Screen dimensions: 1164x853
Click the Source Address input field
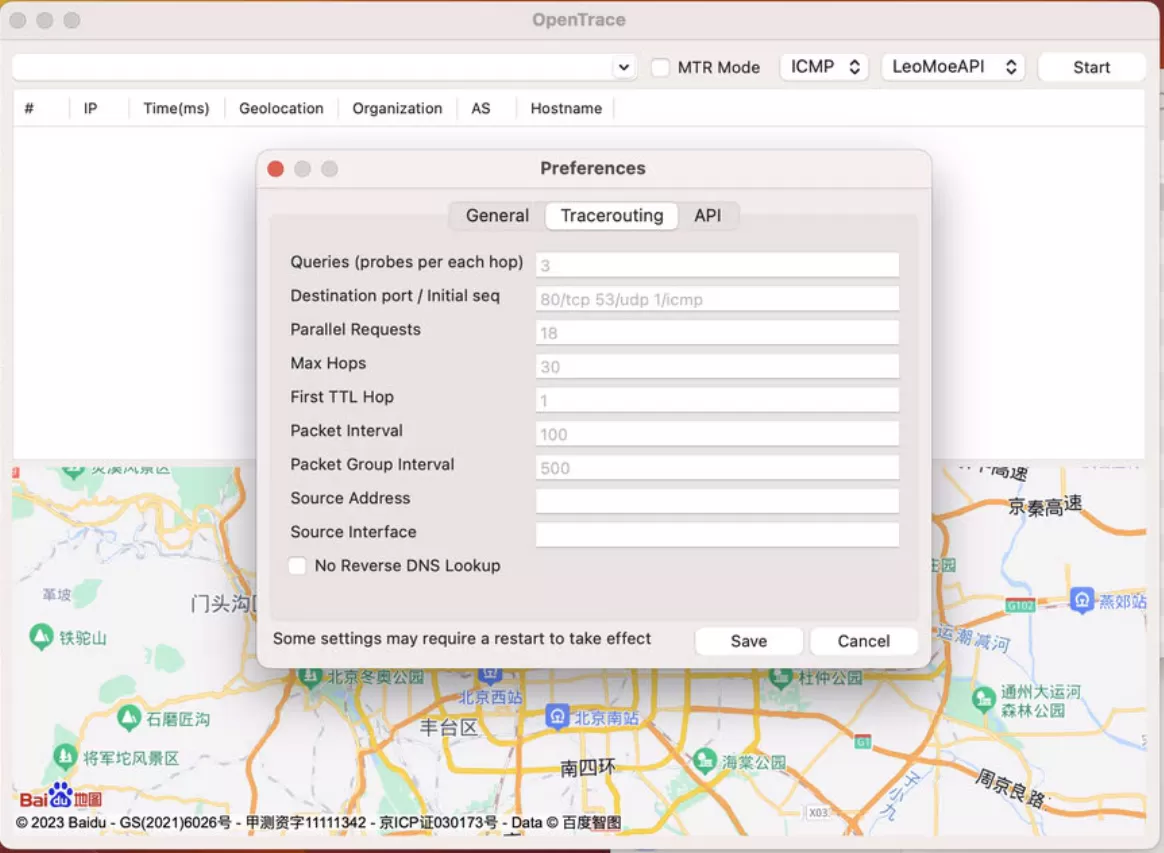(716, 501)
